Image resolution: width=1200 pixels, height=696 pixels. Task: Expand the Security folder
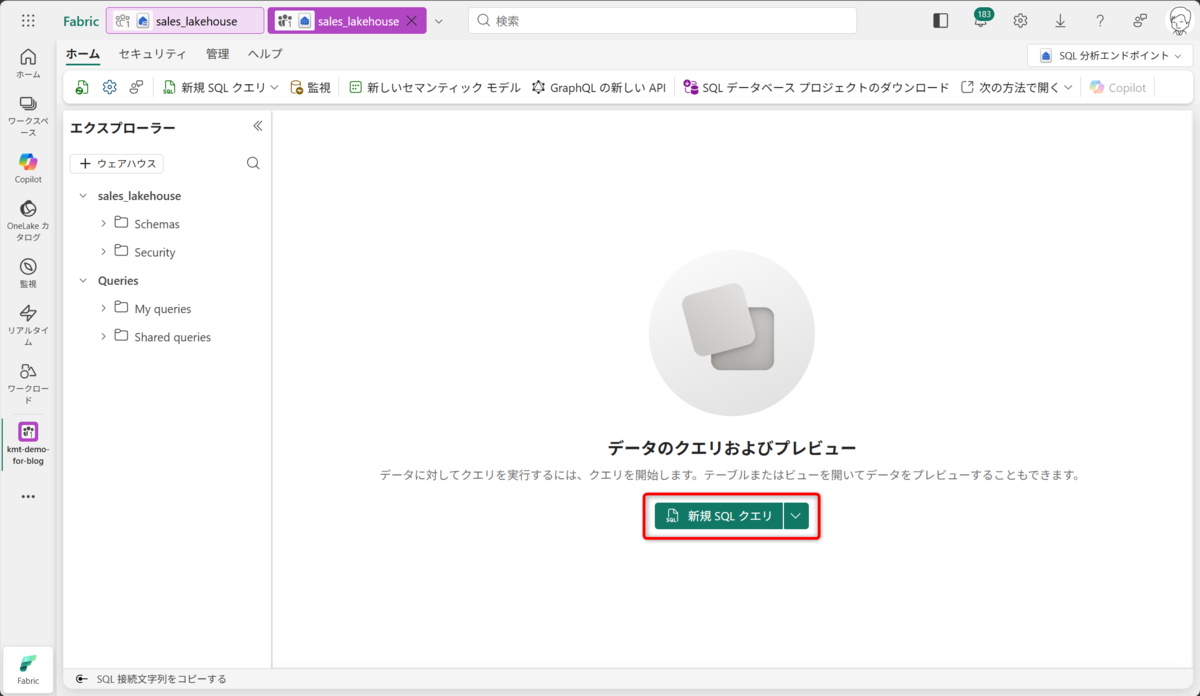(x=103, y=252)
